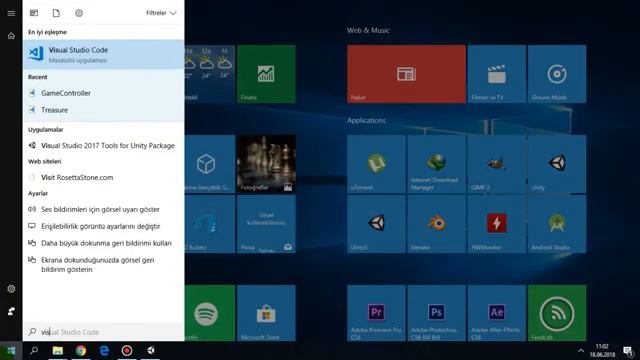The height and width of the screenshot is (360, 640).
Task: Open the Fotoğraflar photo tile
Action: tap(266, 164)
